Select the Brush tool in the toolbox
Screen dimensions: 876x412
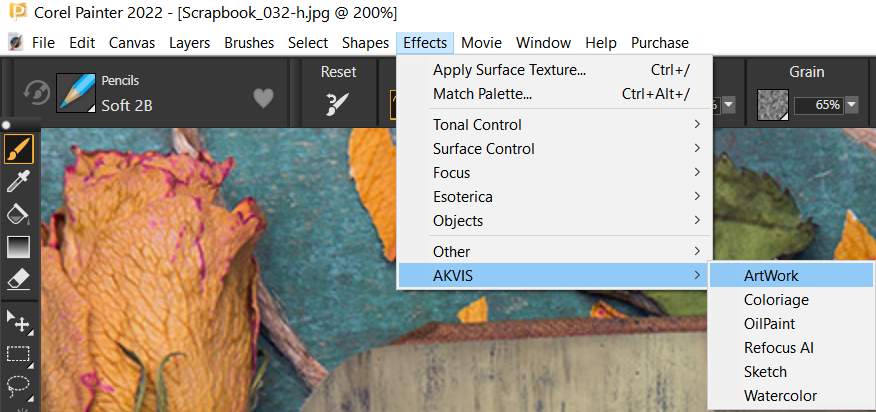pos(18,149)
